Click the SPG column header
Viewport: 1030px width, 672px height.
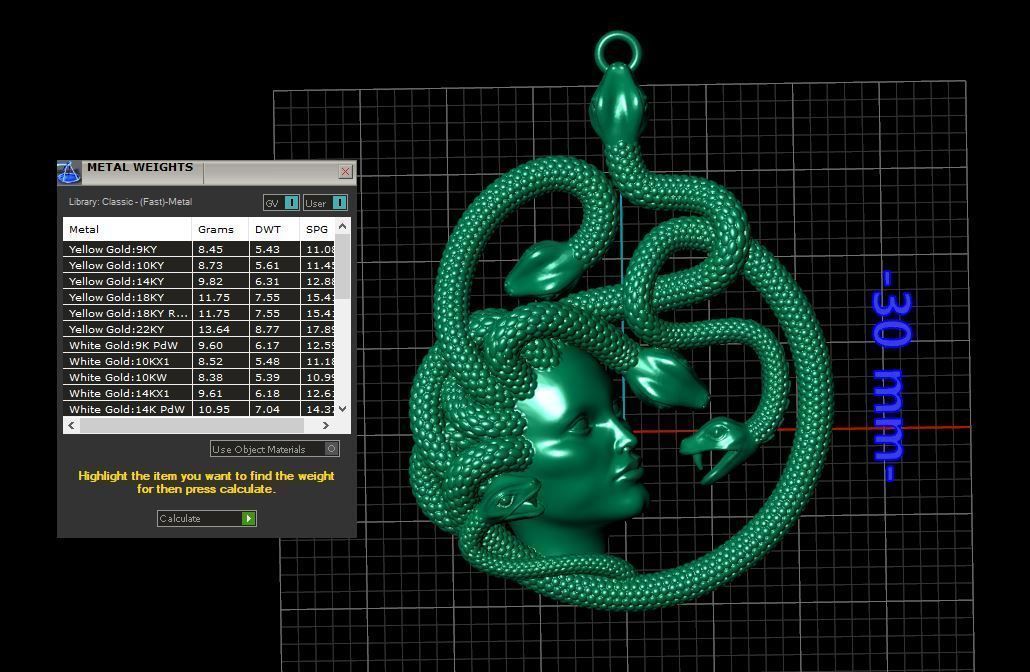(317, 229)
